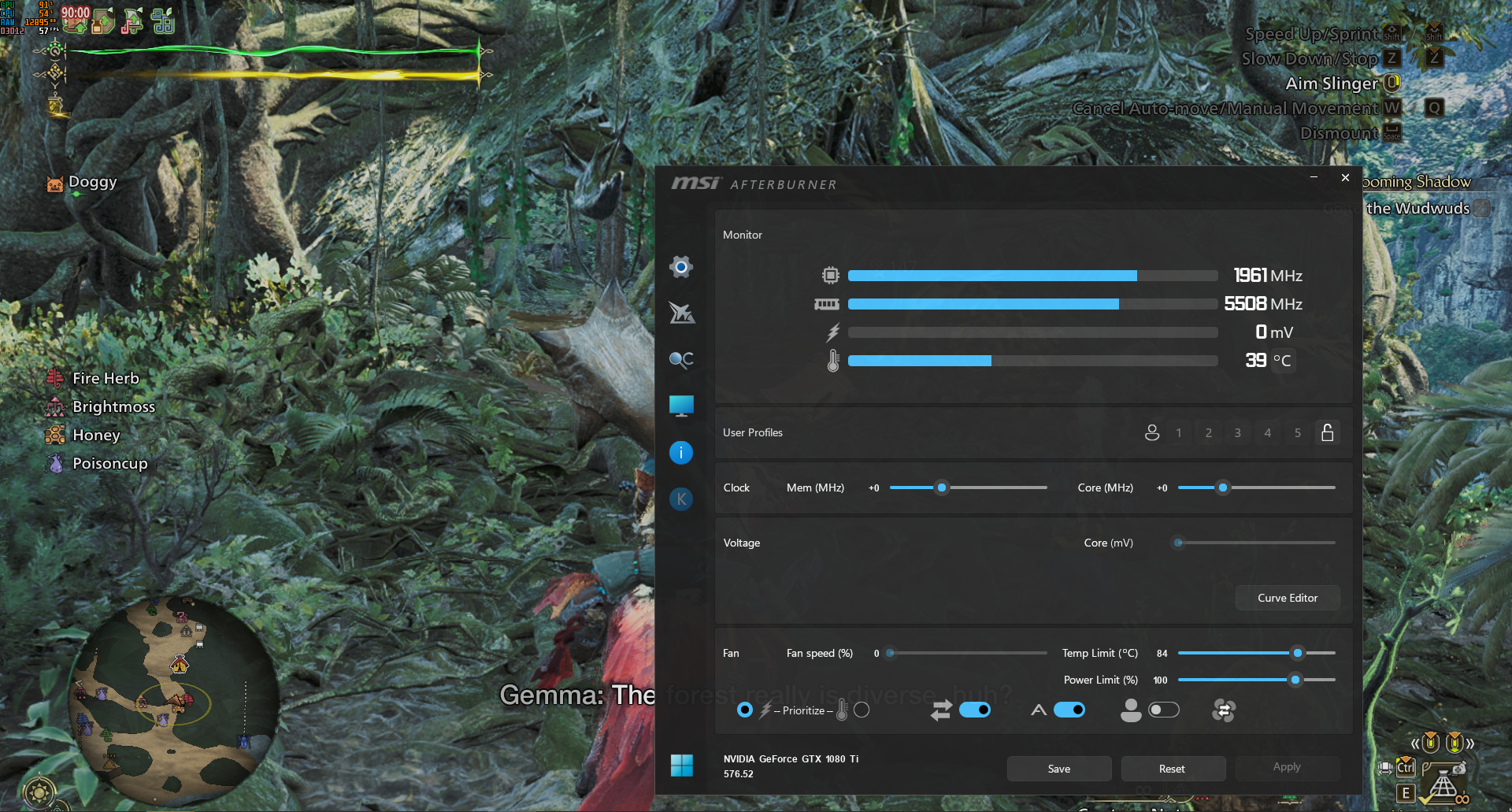
Task: Click the Honey icon in game list
Action: [55, 435]
